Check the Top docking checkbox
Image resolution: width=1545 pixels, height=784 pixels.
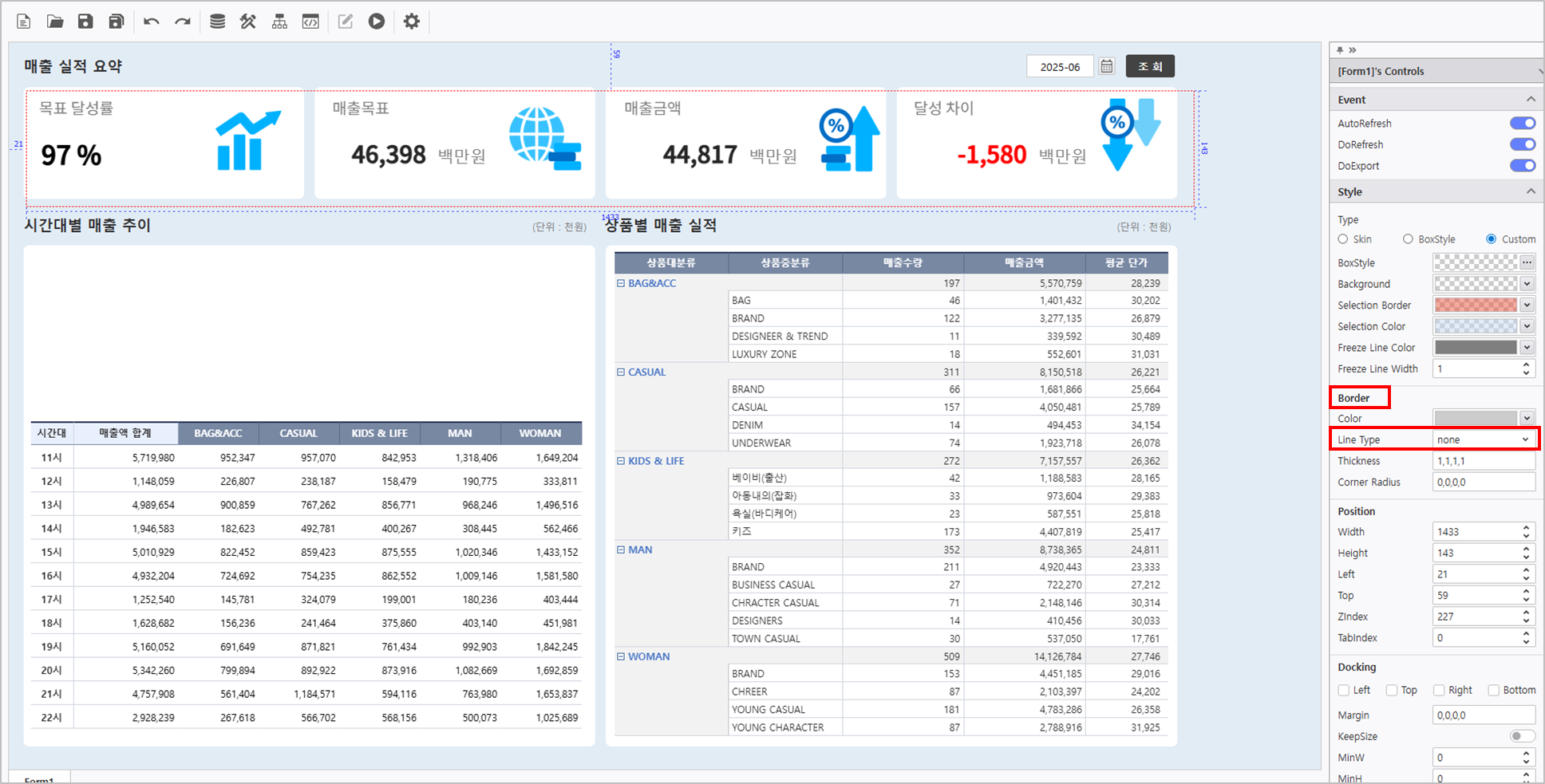point(1393,691)
